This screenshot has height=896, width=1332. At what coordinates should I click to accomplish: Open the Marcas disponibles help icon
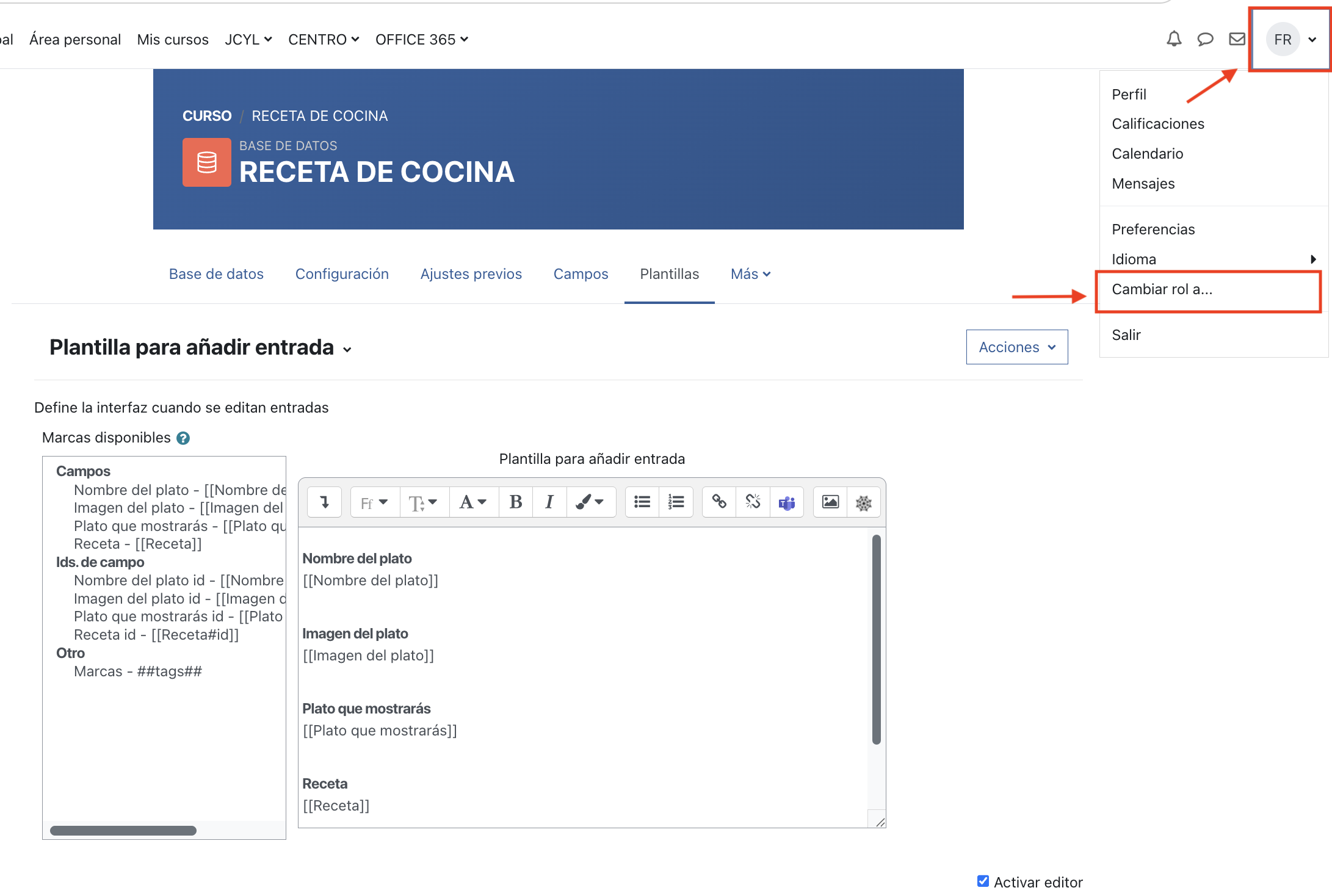(183, 438)
